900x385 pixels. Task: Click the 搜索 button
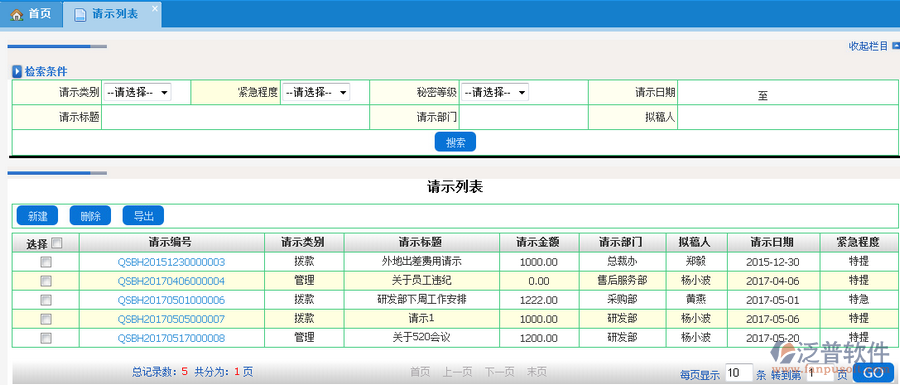(455, 142)
